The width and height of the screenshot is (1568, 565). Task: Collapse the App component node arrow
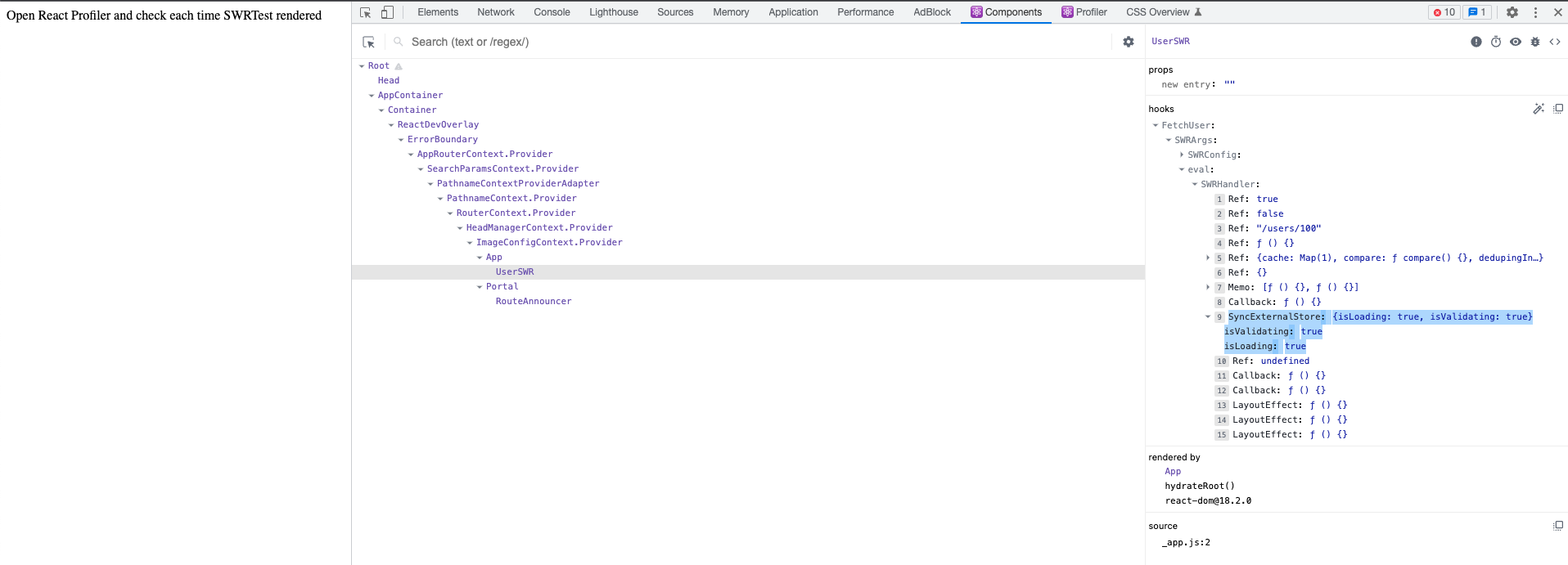(480, 258)
